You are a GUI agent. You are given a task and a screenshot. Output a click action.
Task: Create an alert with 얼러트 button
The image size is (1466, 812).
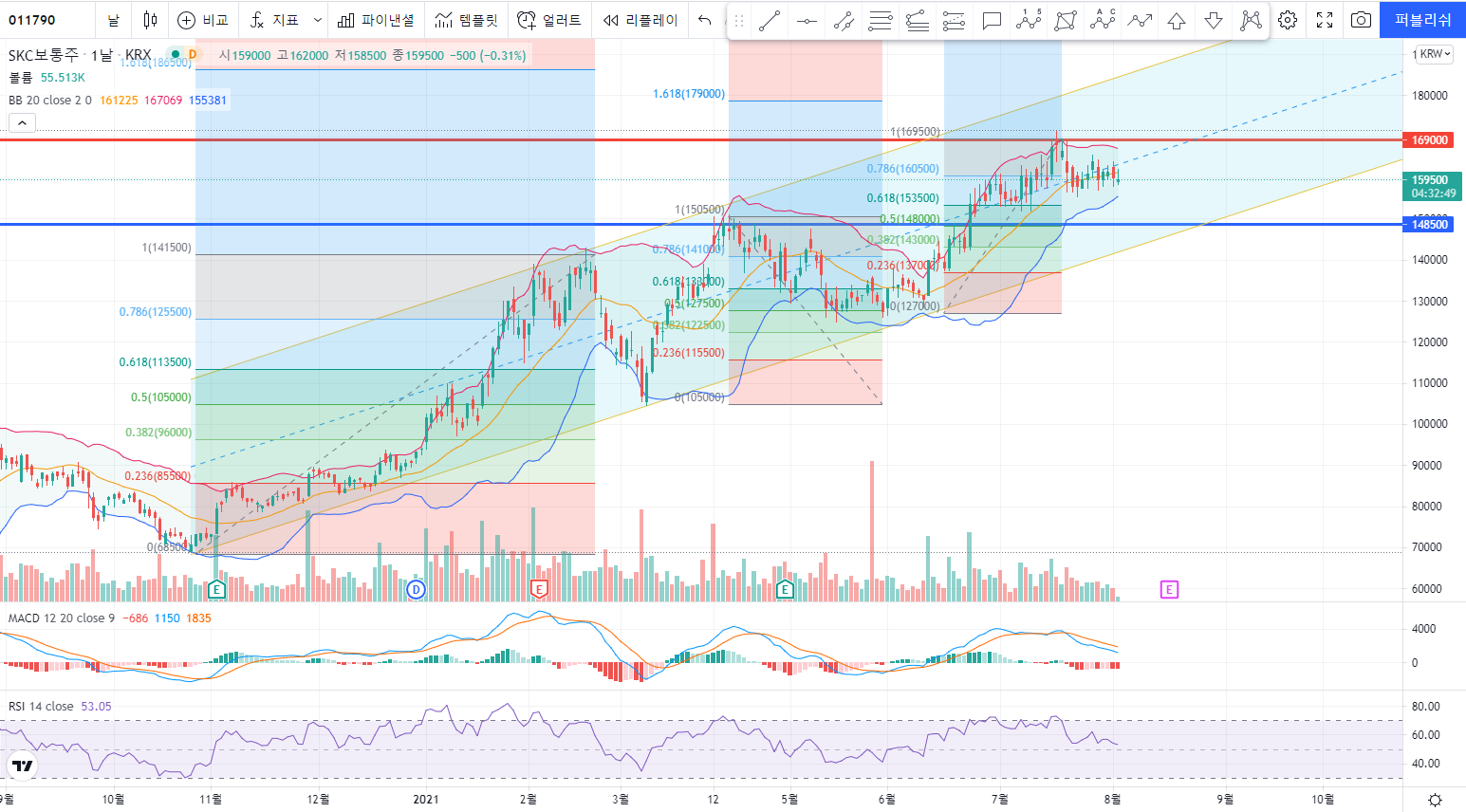pos(548,20)
